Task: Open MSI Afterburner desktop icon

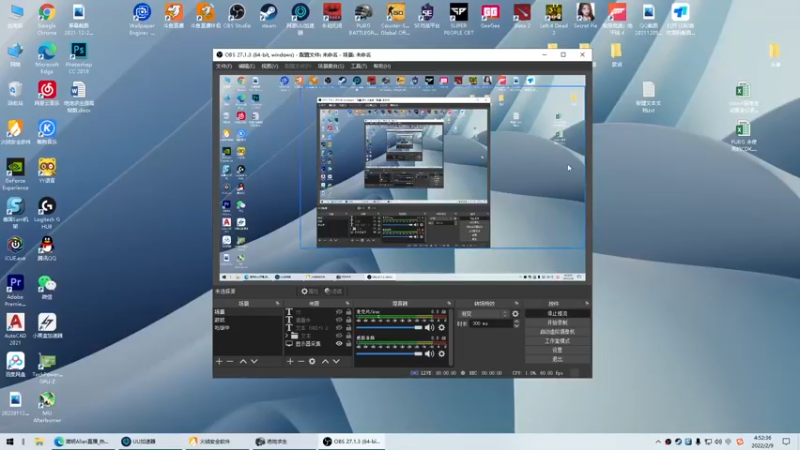Action: (47, 407)
